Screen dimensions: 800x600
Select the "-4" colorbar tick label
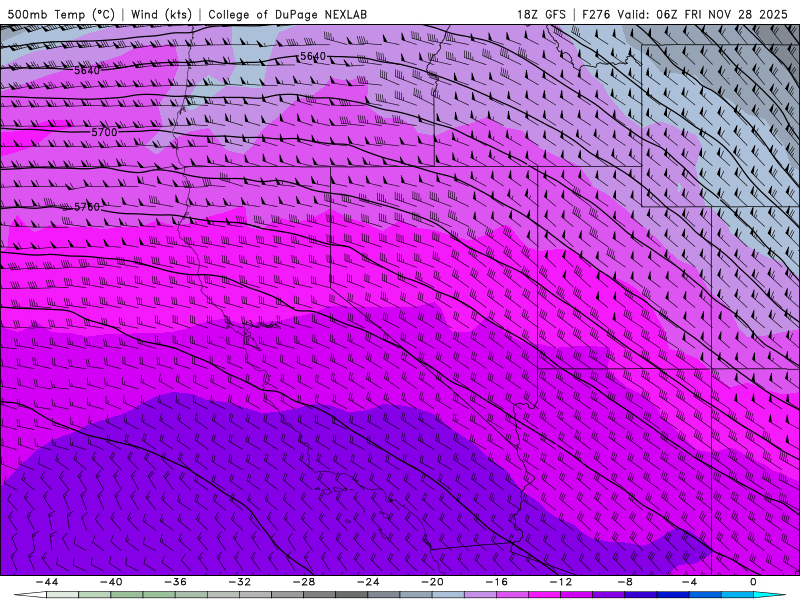pos(689,582)
